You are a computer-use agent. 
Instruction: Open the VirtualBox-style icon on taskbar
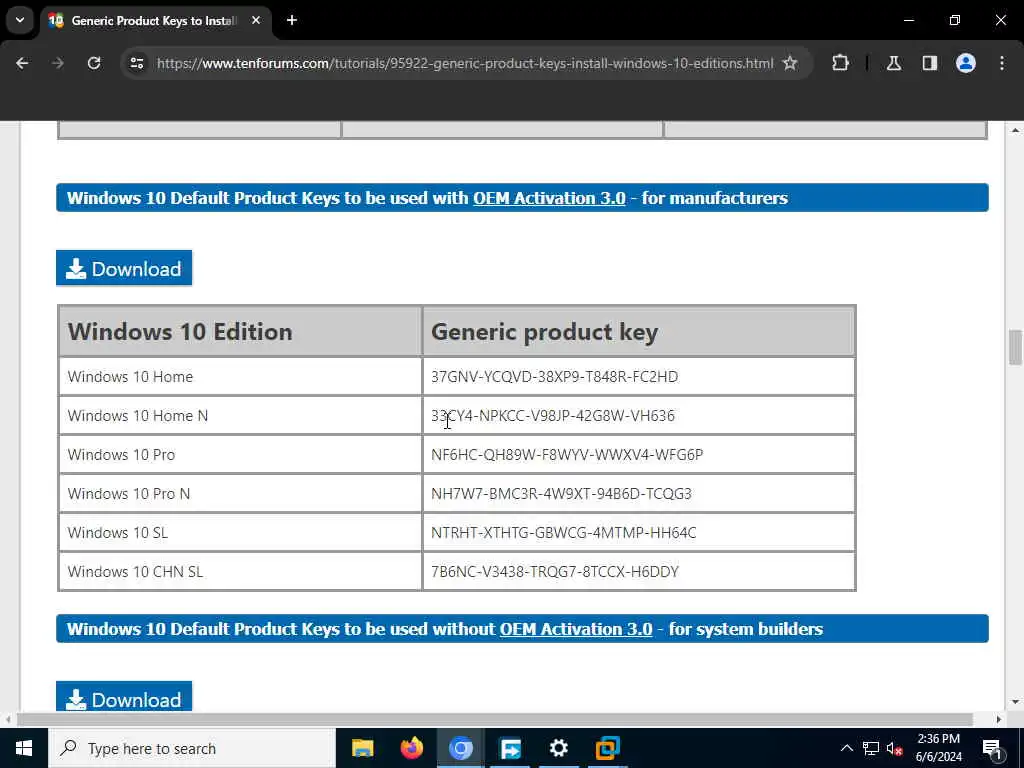click(607, 748)
